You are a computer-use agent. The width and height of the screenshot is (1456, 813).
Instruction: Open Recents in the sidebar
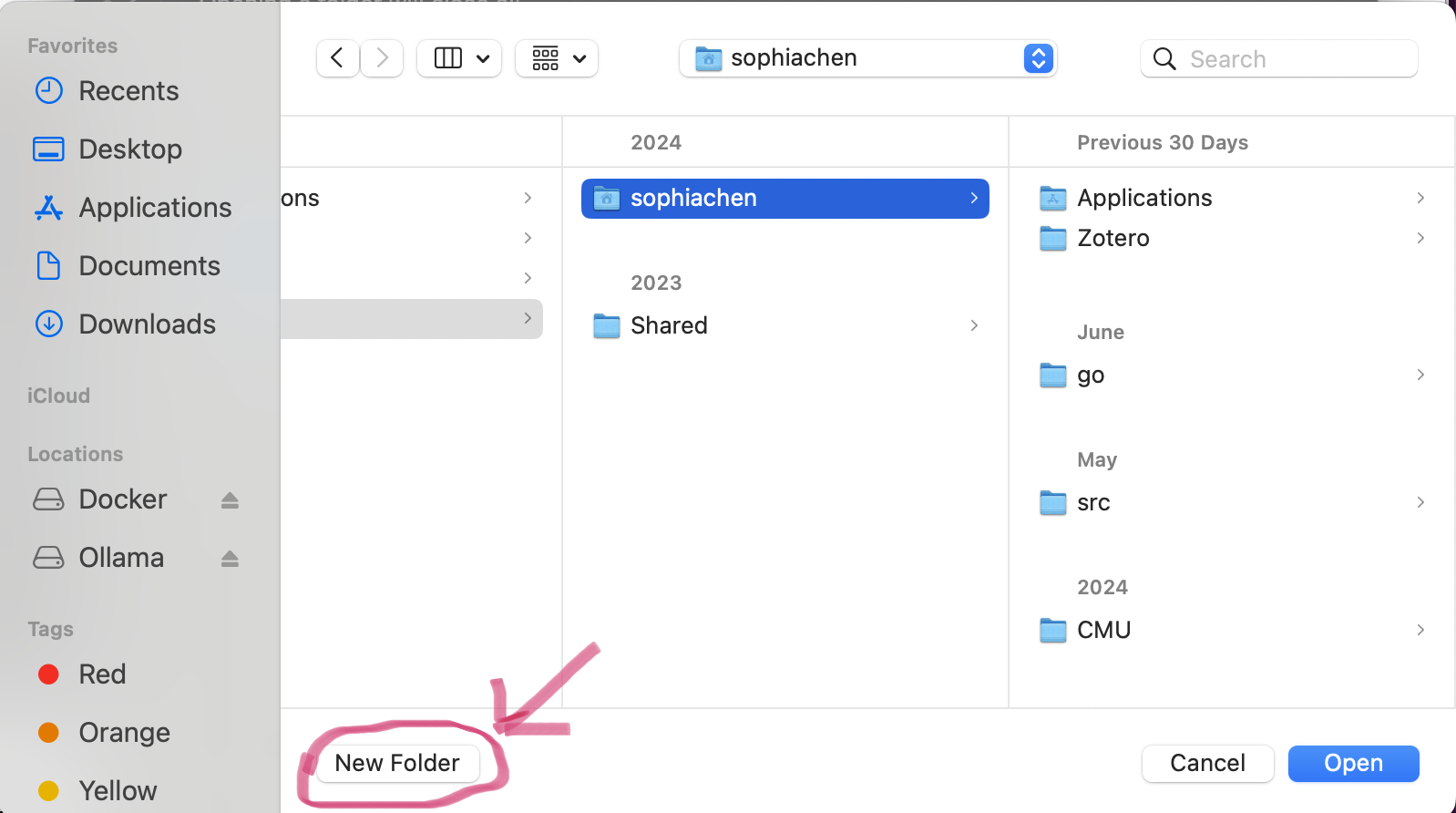tap(128, 91)
